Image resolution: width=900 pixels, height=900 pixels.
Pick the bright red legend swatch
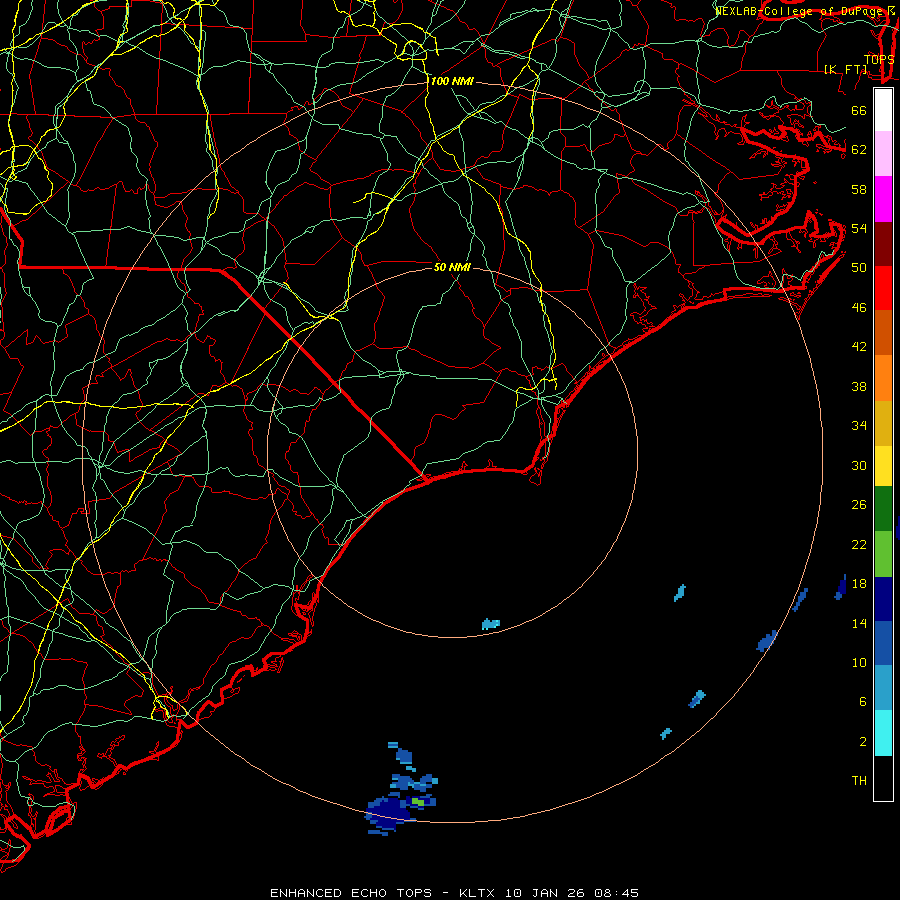(x=883, y=288)
